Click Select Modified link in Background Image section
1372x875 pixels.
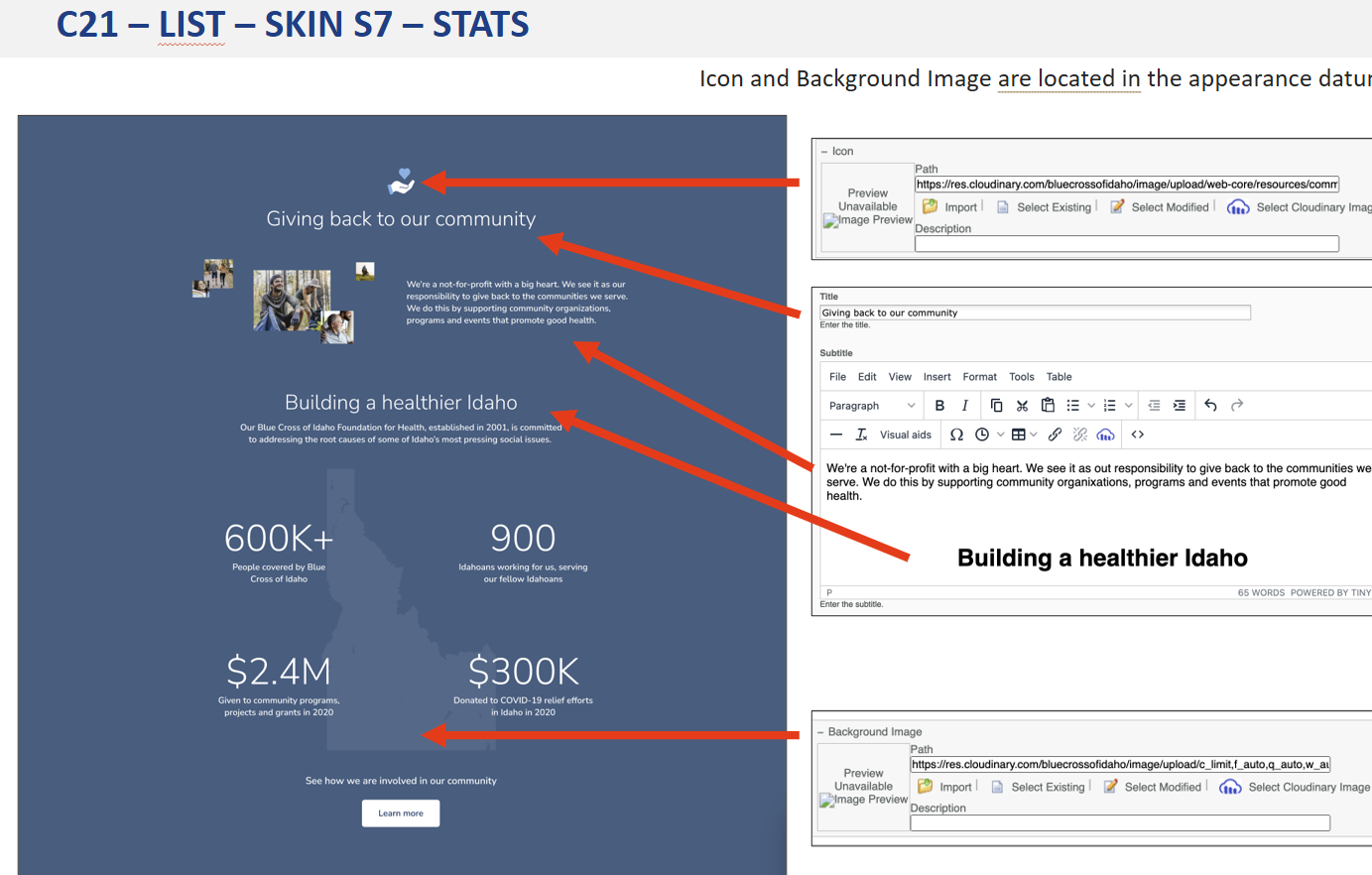coord(1163,787)
